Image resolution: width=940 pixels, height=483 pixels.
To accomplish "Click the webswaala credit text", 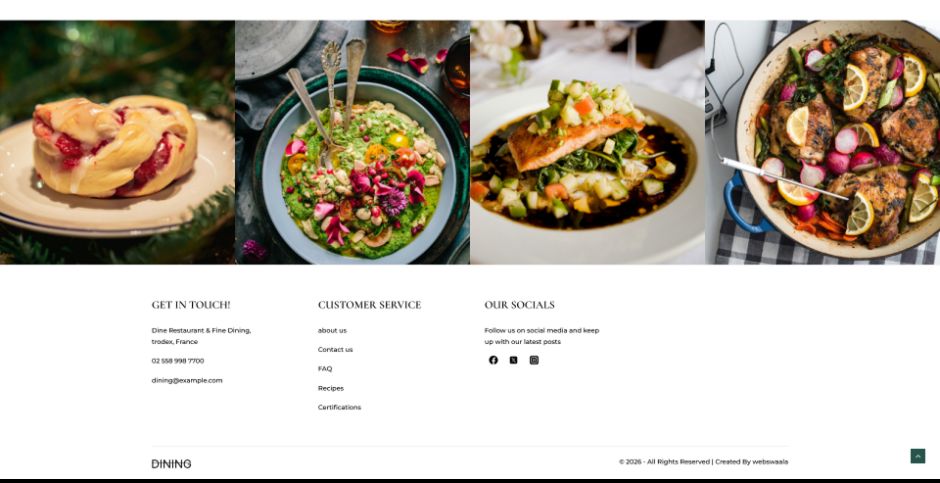I will 770,462.
